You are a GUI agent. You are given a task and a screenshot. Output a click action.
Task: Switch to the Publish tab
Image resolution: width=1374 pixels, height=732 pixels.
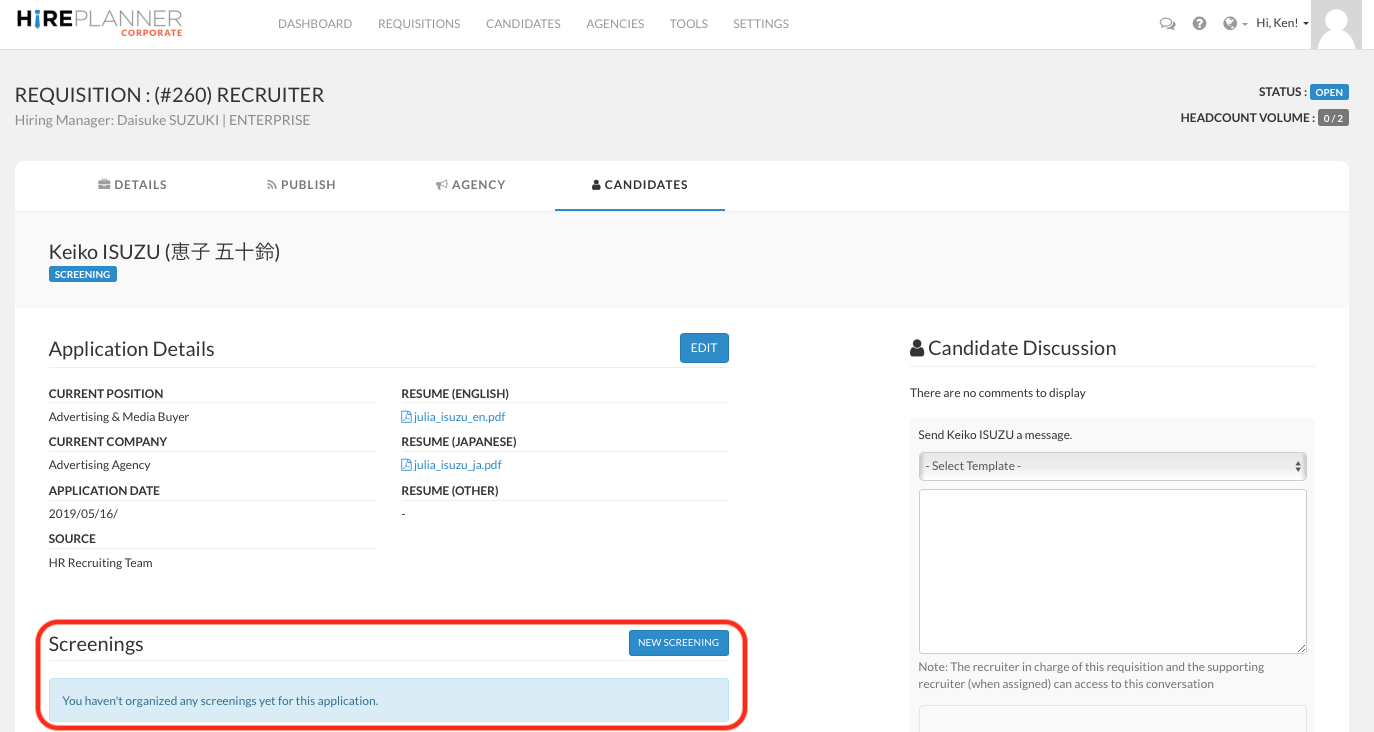[301, 185]
